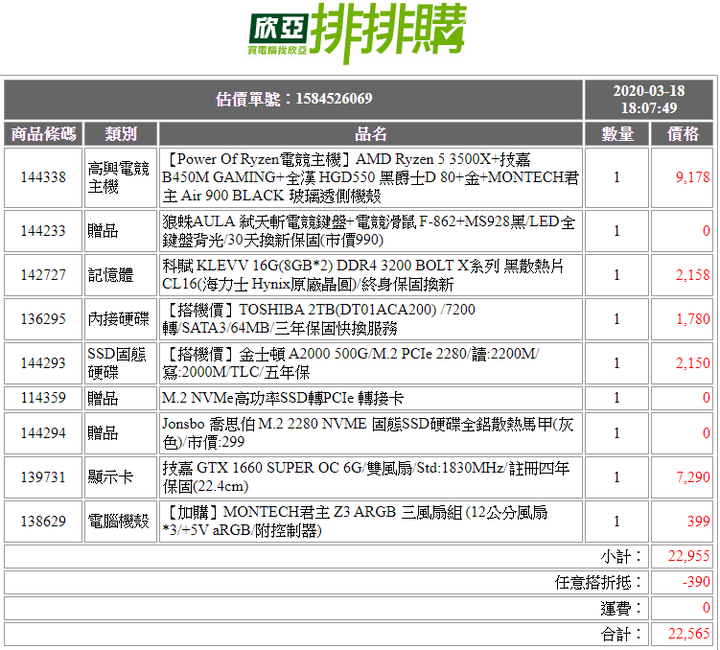Image resolution: width=720 pixels, height=650 pixels.
Task: Select barcode 142727
Action: 44,275
